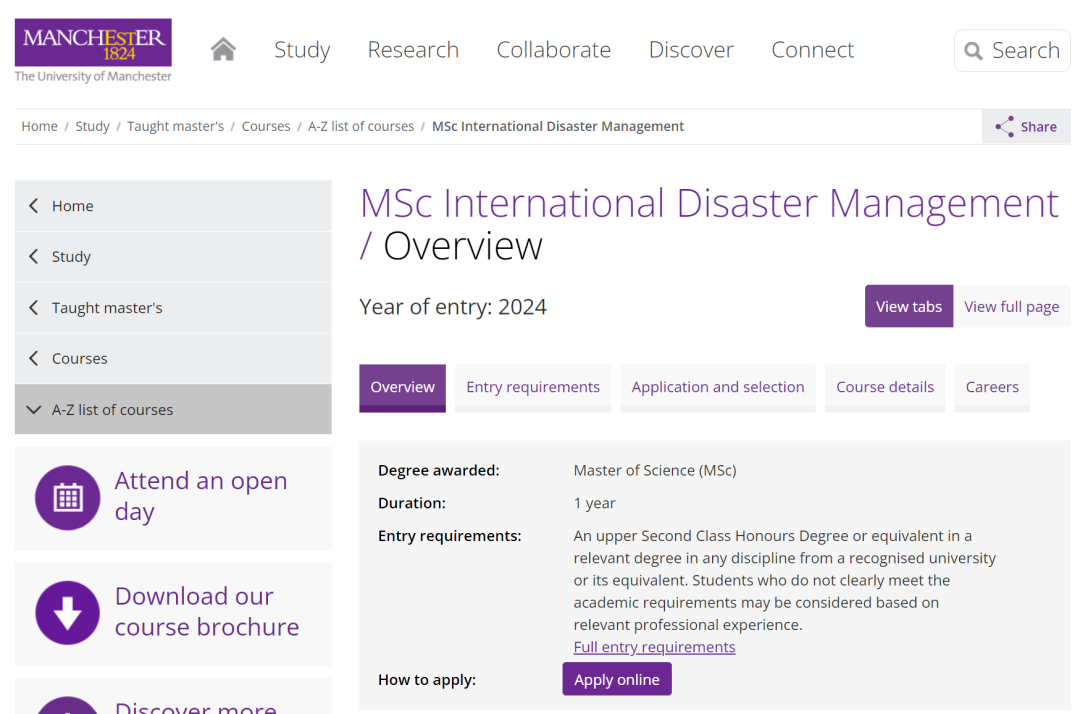Open Home in the sidebar navigation

point(173,206)
